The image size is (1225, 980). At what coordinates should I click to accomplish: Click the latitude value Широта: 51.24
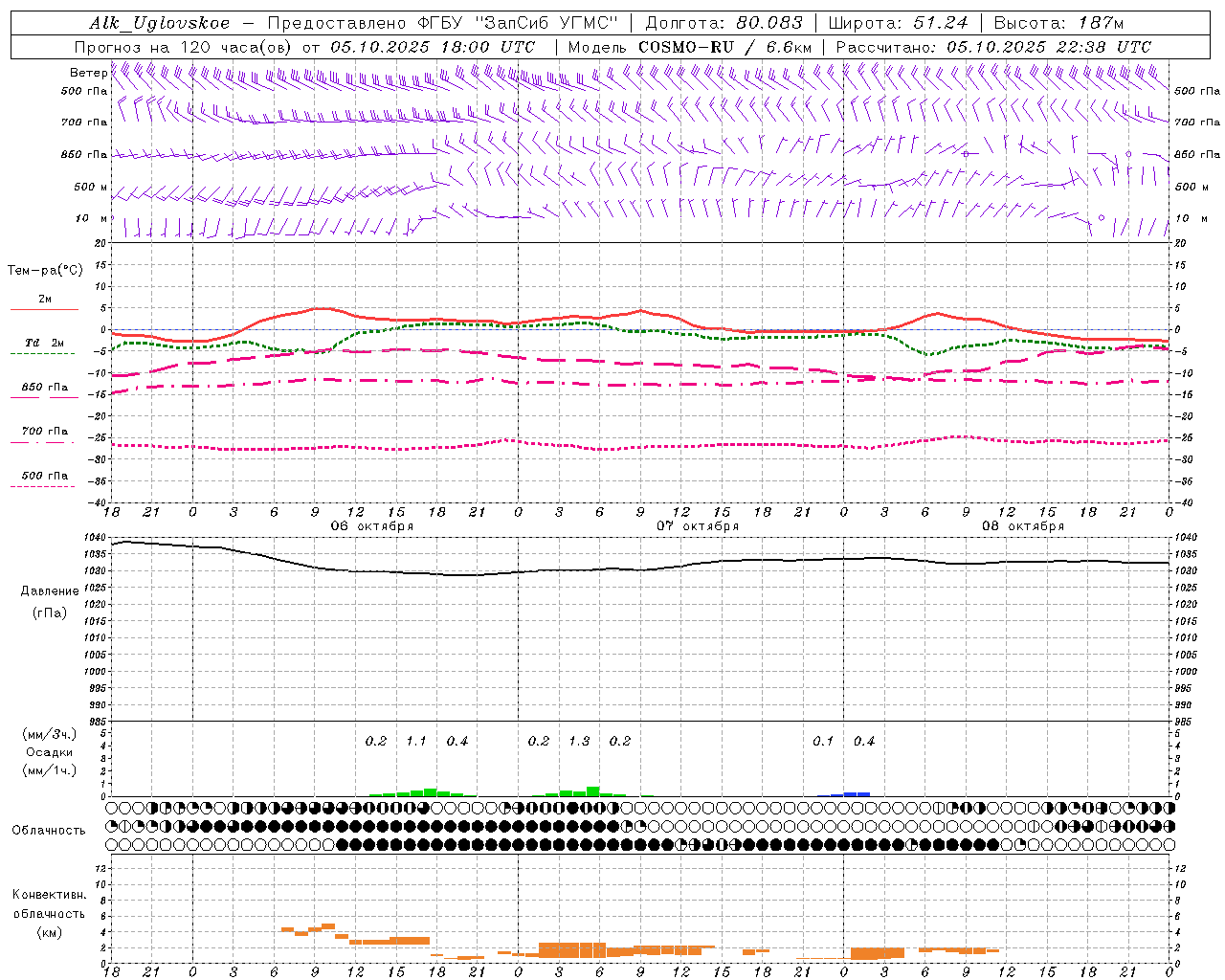tap(898, 23)
